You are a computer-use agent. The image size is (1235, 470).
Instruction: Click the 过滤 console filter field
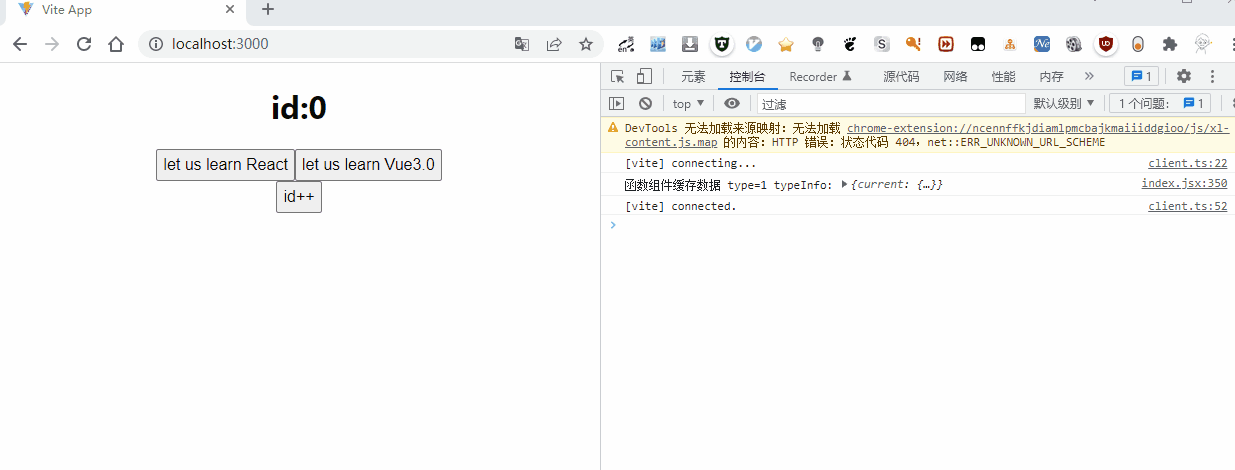(890, 103)
